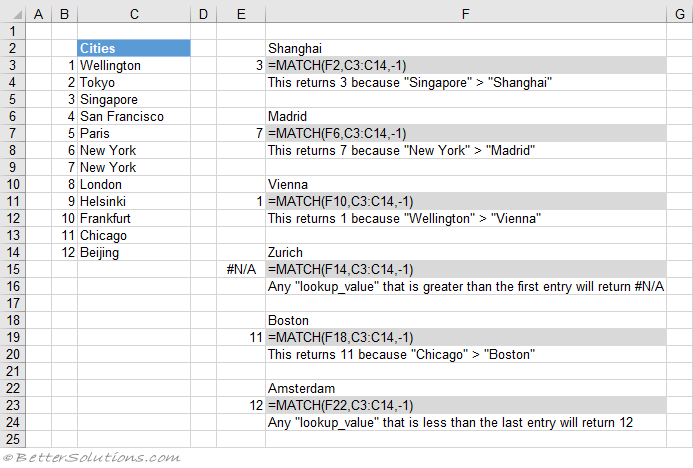Select New York cell numbered 6

pyautogui.click(x=134, y=150)
